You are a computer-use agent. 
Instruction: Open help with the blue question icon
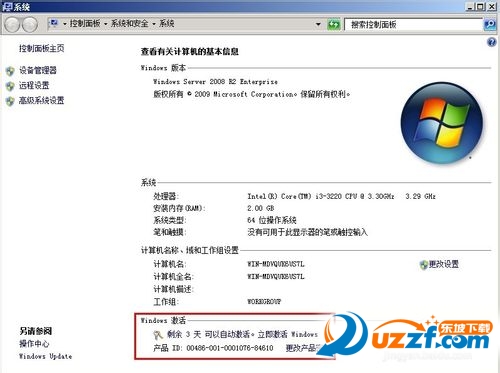coord(491,42)
